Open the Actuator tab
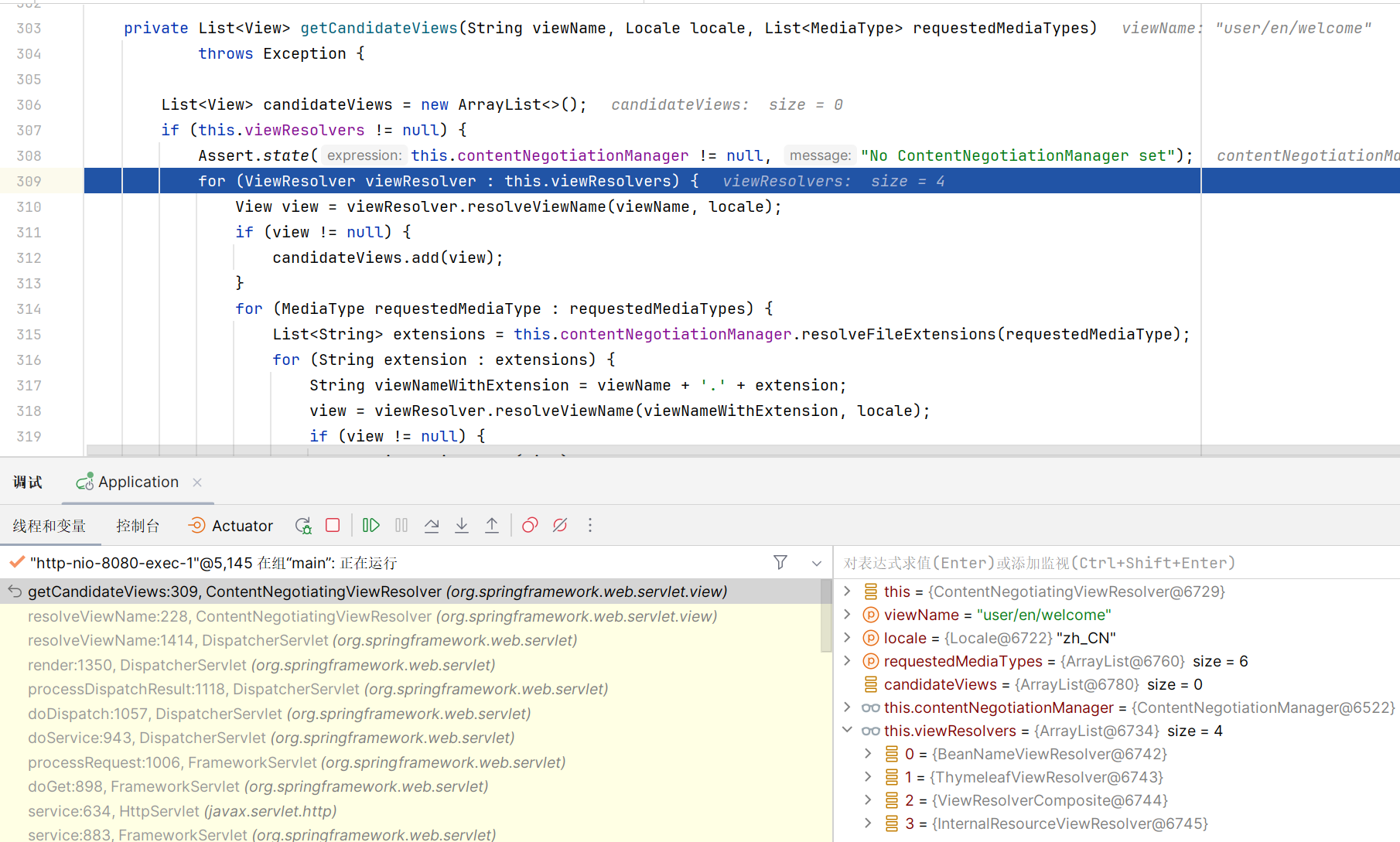 point(230,527)
